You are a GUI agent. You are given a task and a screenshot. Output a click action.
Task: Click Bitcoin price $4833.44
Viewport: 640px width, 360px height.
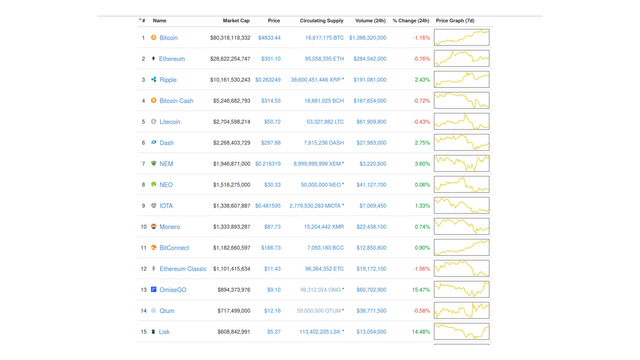269,38
